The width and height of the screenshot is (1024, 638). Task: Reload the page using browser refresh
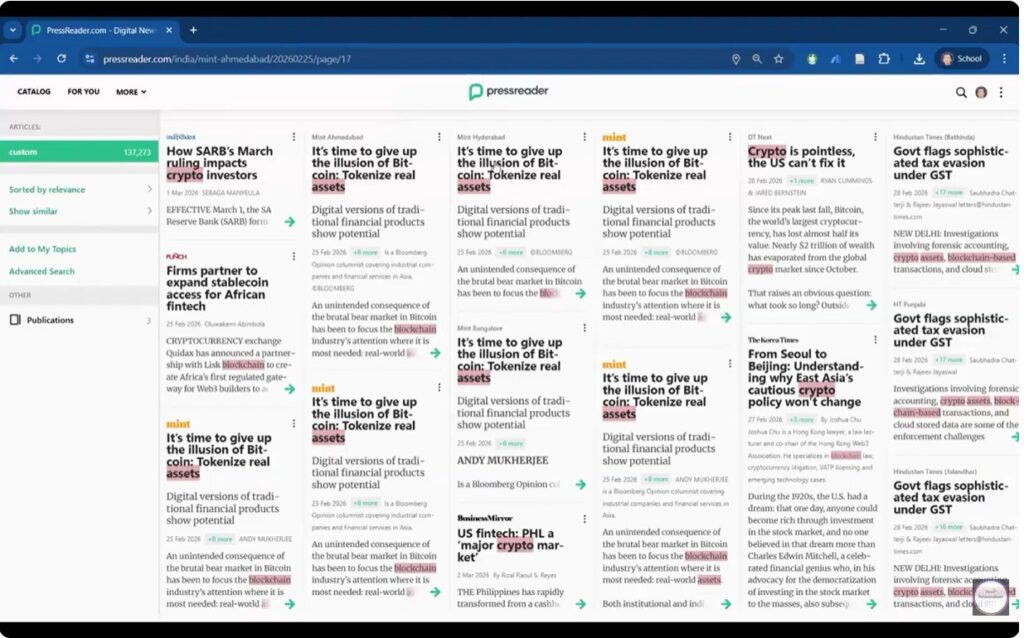[x=62, y=59]
